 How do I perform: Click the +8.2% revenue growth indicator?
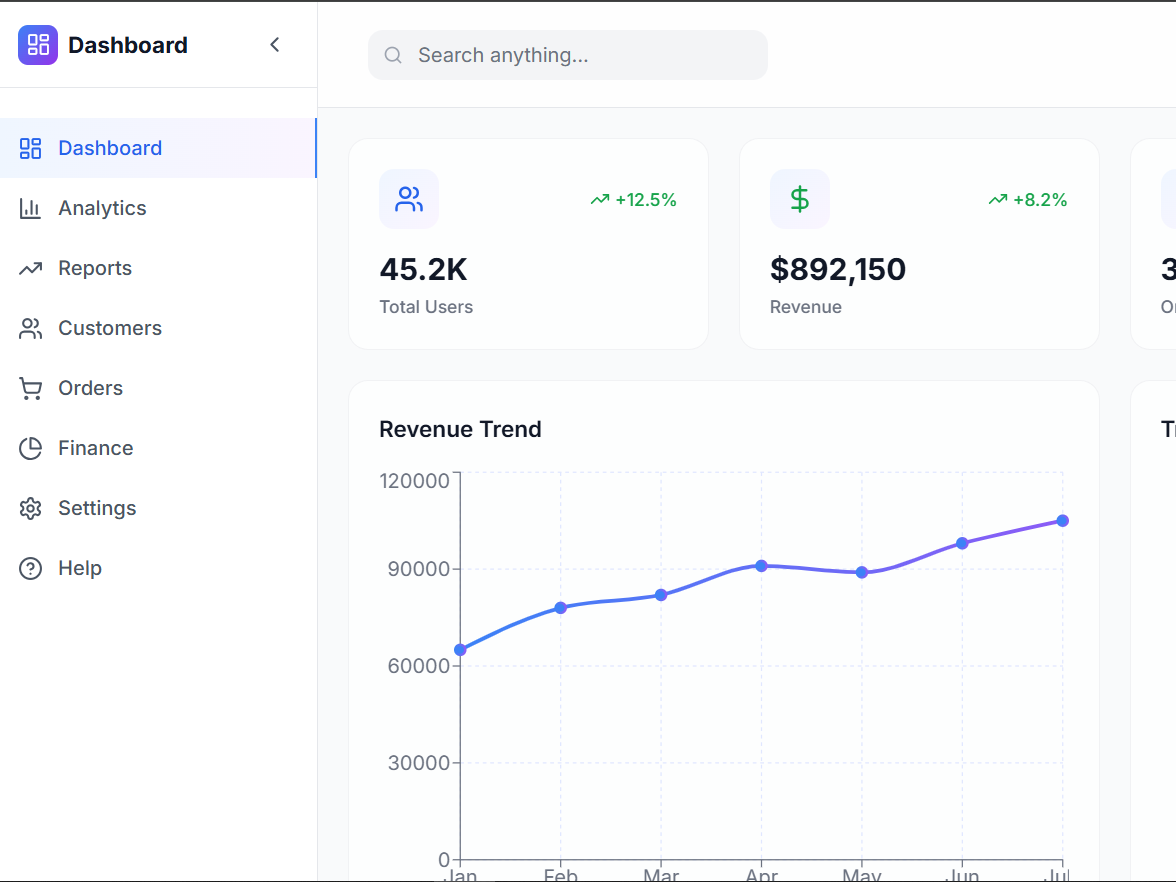click(1027, 199)
